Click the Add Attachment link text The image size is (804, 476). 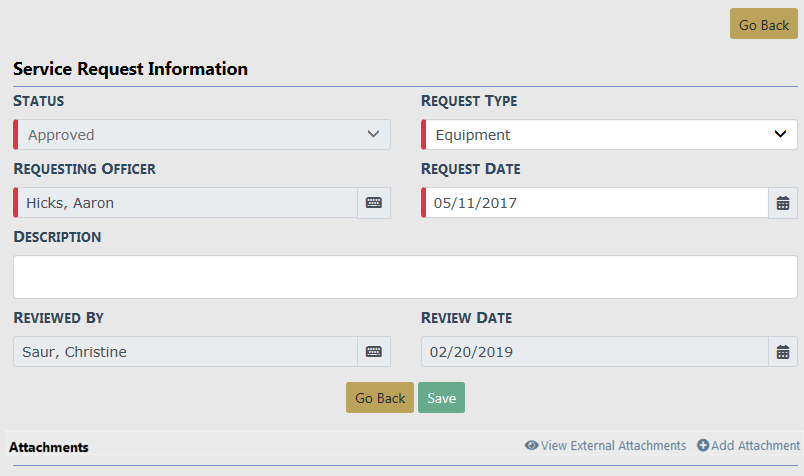[756, 446]
